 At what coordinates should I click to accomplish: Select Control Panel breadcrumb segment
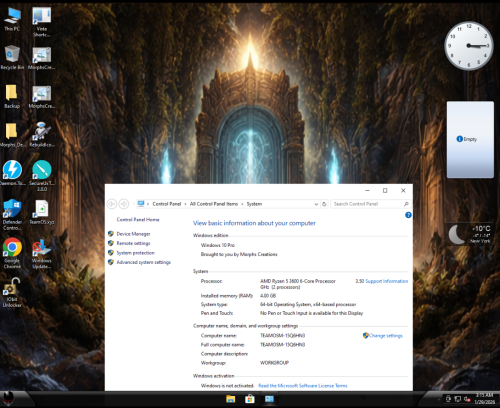(167, 204)
